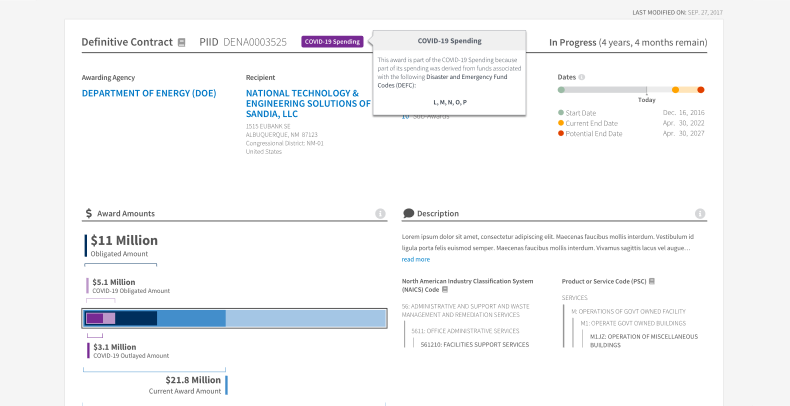Click the Description speech bubble icon
Screen dimensions: 790x406
pos(409,214)
